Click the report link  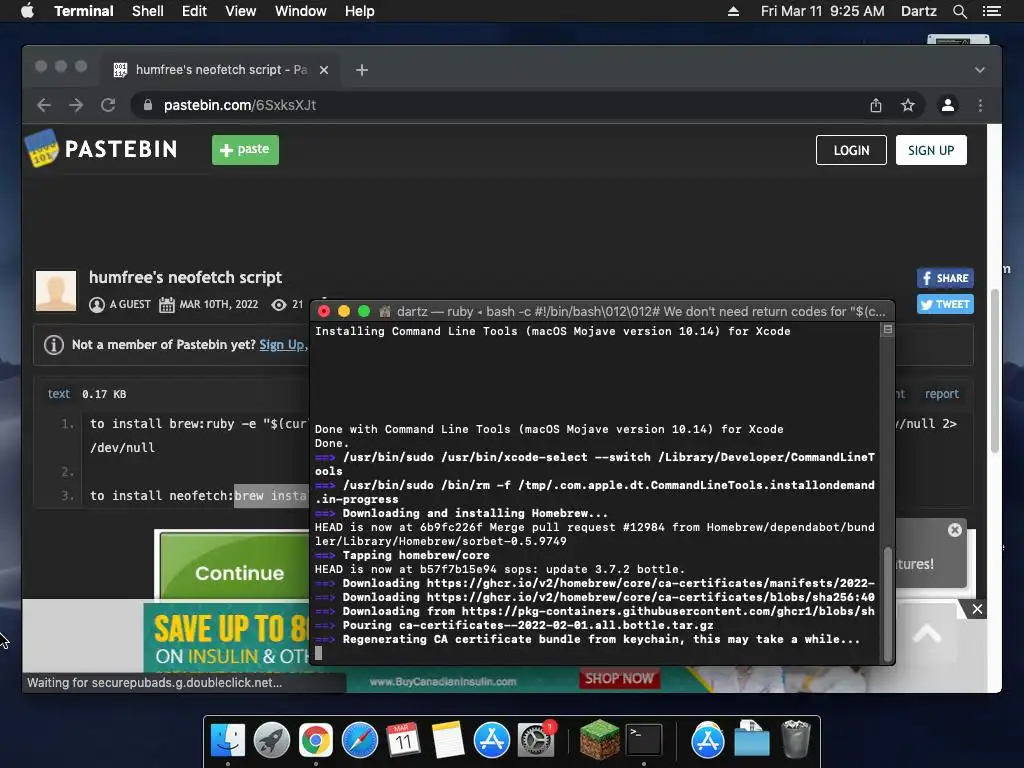point(942,394)
